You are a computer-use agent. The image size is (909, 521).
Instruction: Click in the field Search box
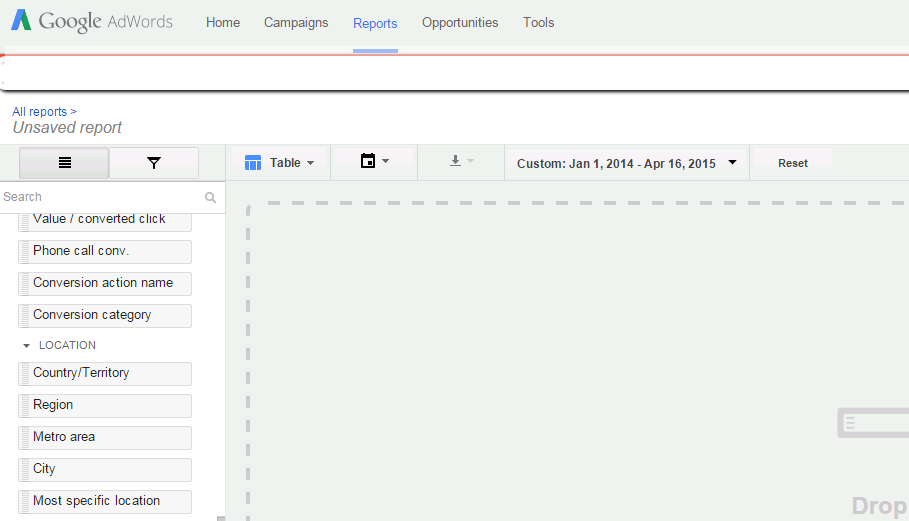pyautogui.click(x=100, y=198)
